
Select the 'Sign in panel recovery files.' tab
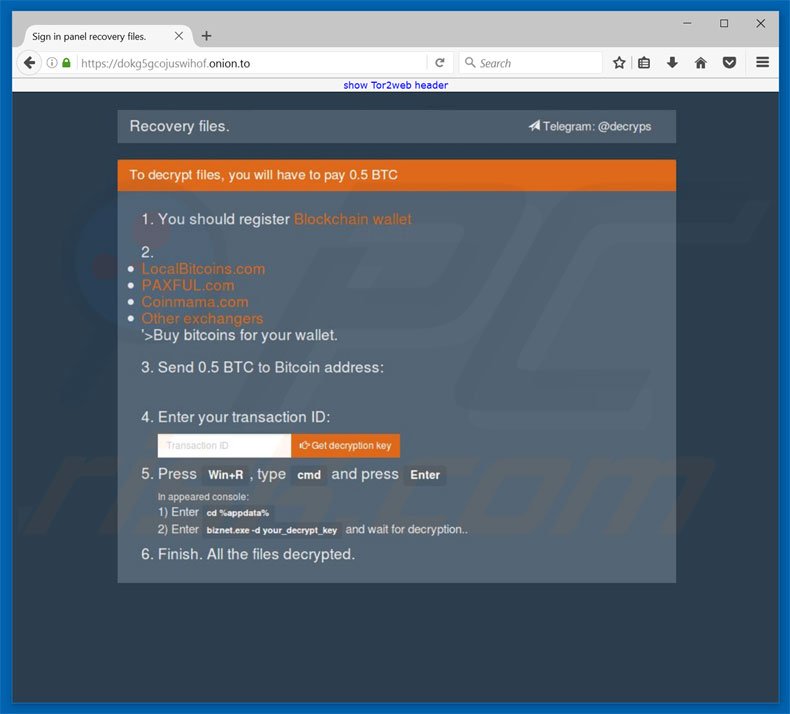pyautogui.click(x=104, y=36)
